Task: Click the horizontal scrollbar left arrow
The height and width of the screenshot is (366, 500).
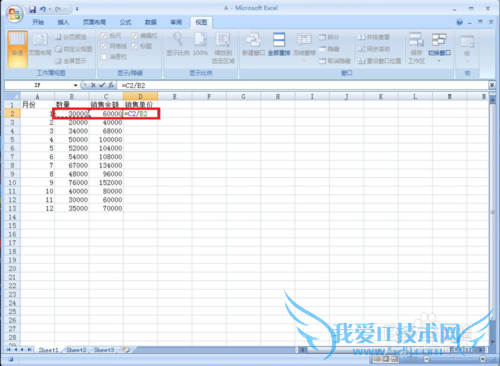Action: click(x=303, y=350)
